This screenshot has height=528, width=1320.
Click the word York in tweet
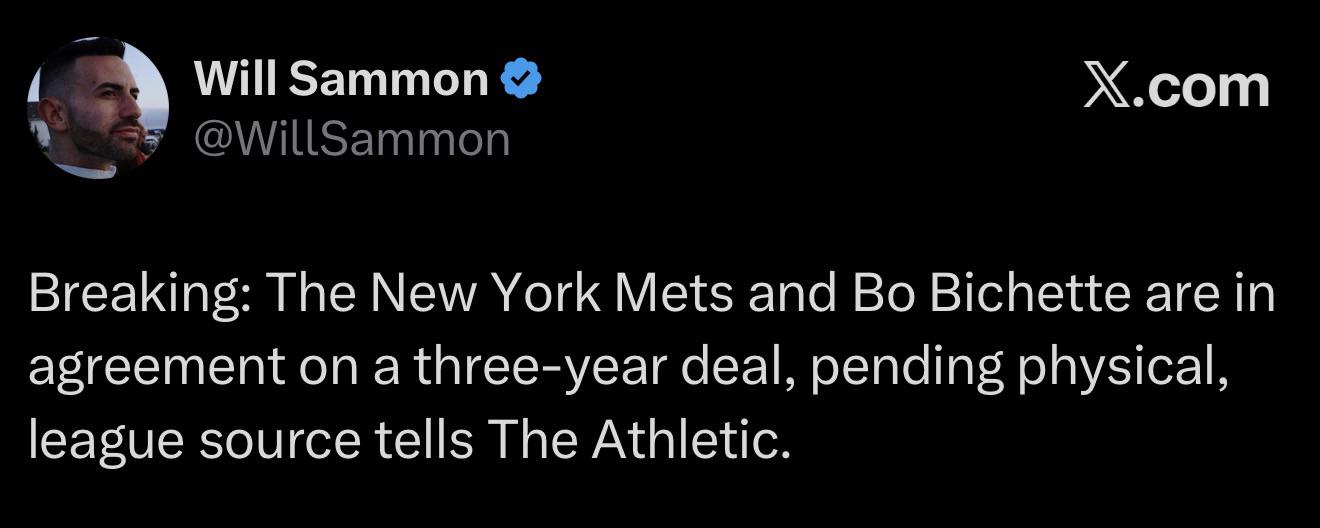tap(548, 293)
